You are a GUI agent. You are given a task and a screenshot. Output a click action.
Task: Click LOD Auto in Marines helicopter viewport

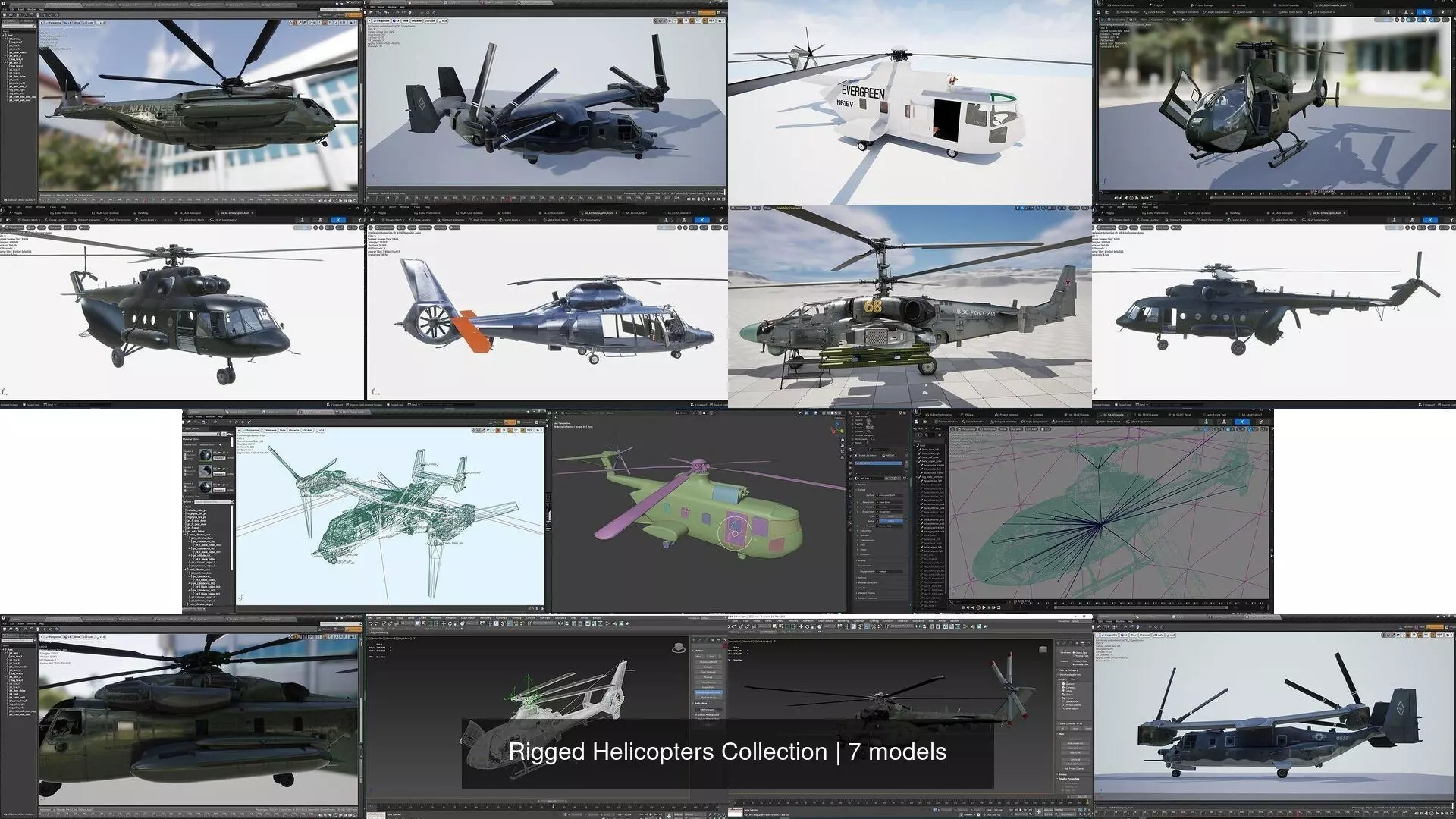point(88,23)
